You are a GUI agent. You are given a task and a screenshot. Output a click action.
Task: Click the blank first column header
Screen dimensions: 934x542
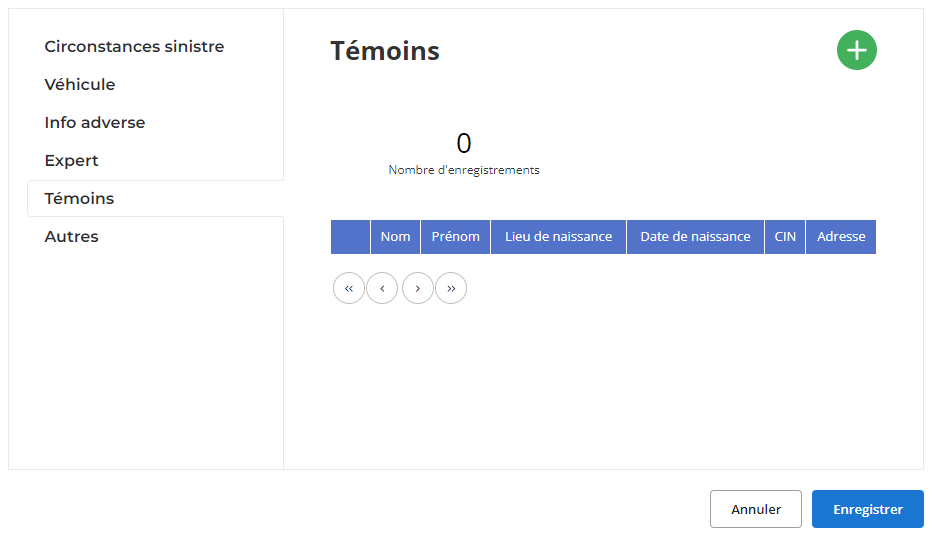[350, 237]
